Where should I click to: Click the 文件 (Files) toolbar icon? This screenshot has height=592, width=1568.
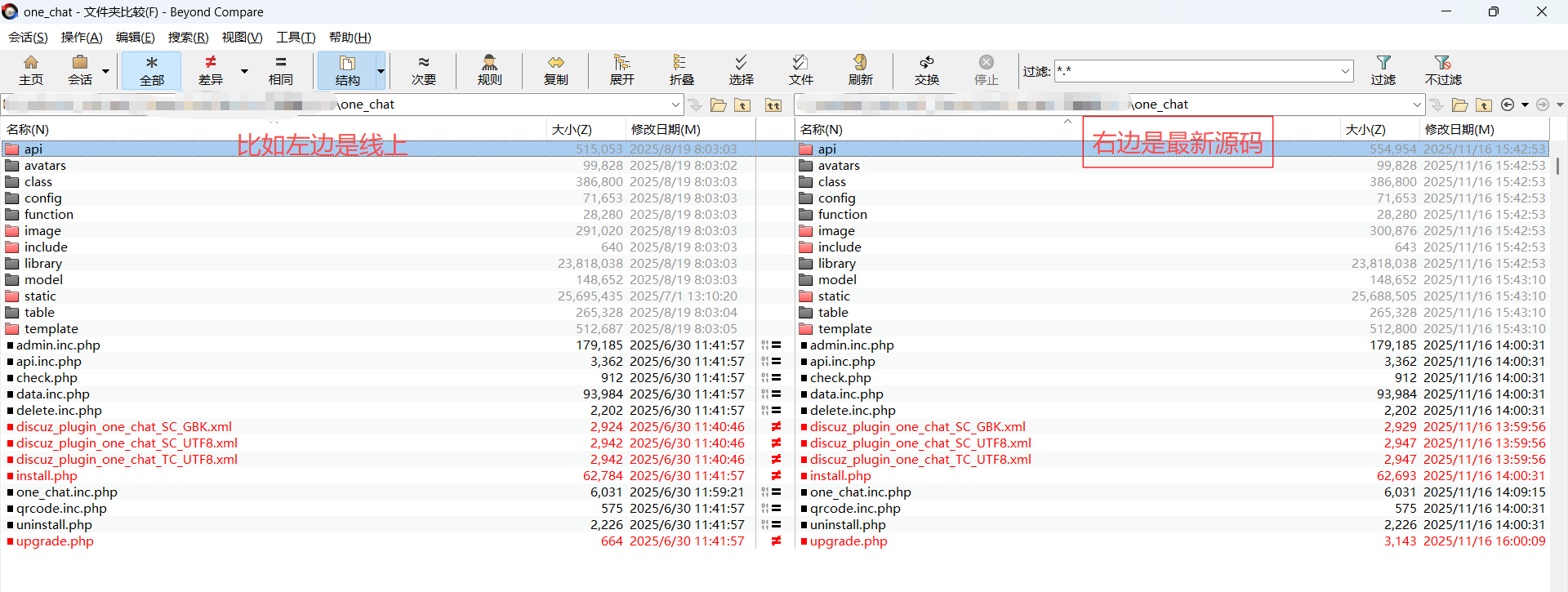800,70
